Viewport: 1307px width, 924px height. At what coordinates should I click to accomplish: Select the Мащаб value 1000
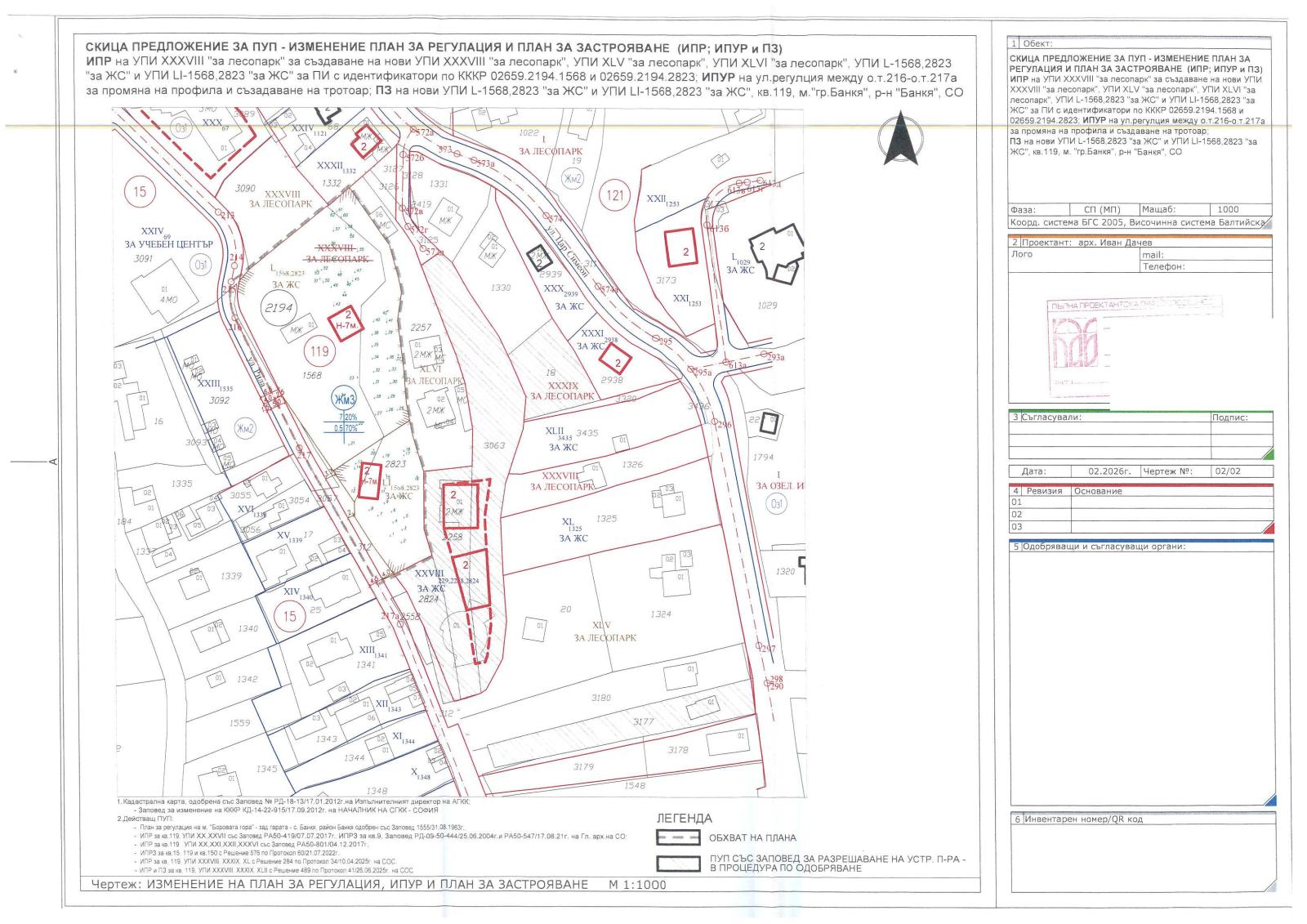tap(1228, 209)
